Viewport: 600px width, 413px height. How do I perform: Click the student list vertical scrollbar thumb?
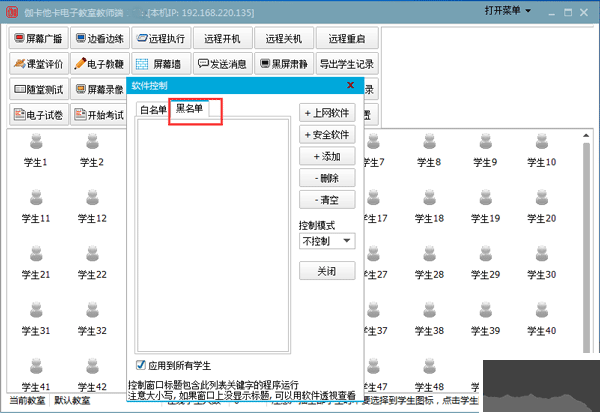pos(586,247)
